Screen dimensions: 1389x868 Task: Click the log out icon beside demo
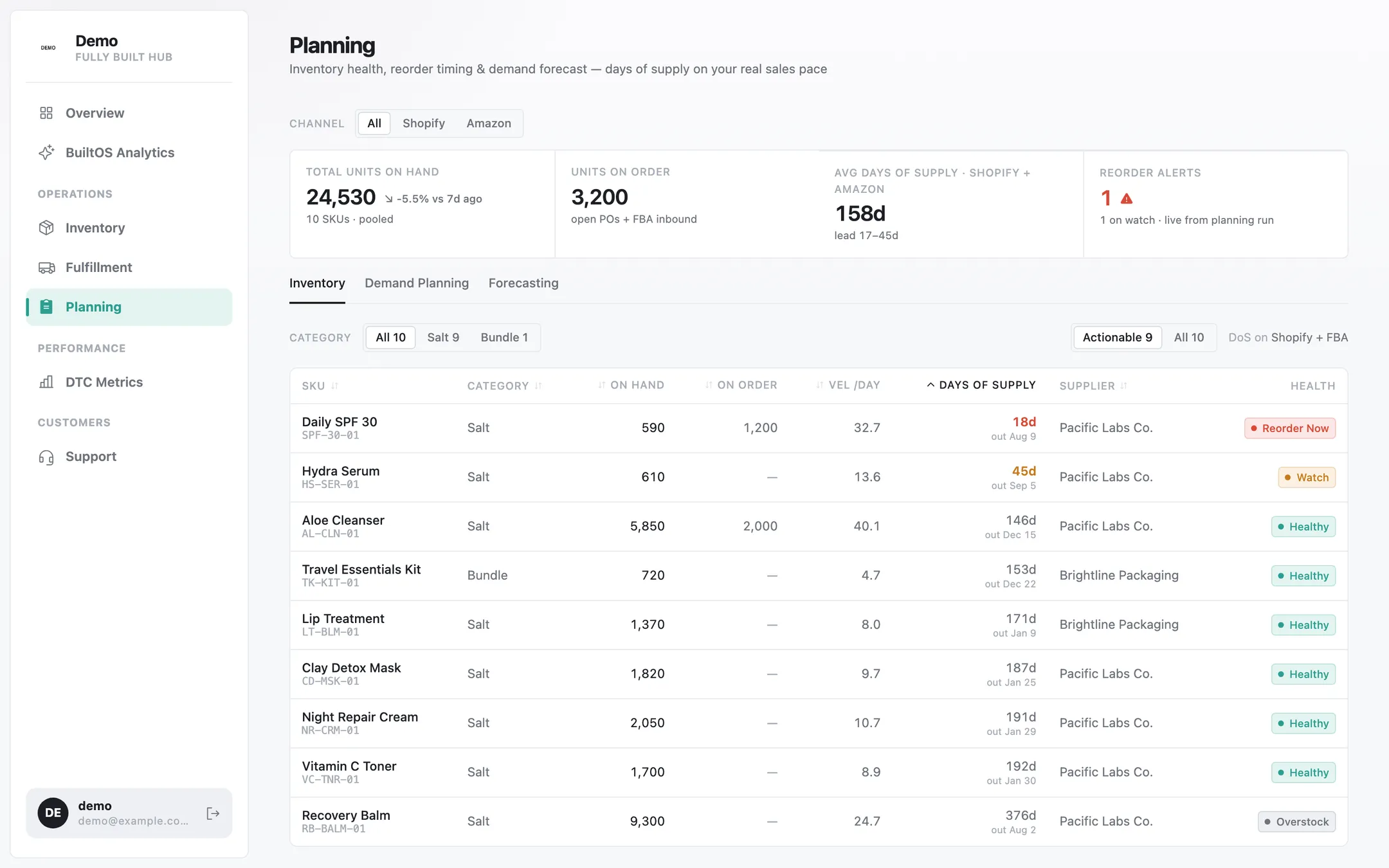click(x=213, y=813)
